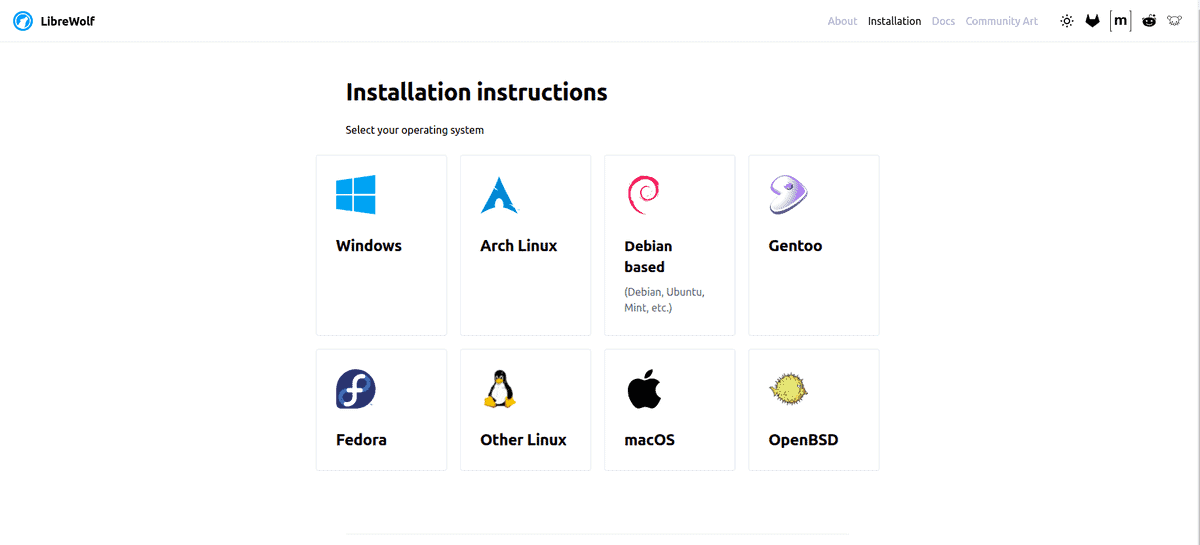Open the Matrix chat icon link
The width and height of the screenshot is (1200, 545).
pos(1121,21)
